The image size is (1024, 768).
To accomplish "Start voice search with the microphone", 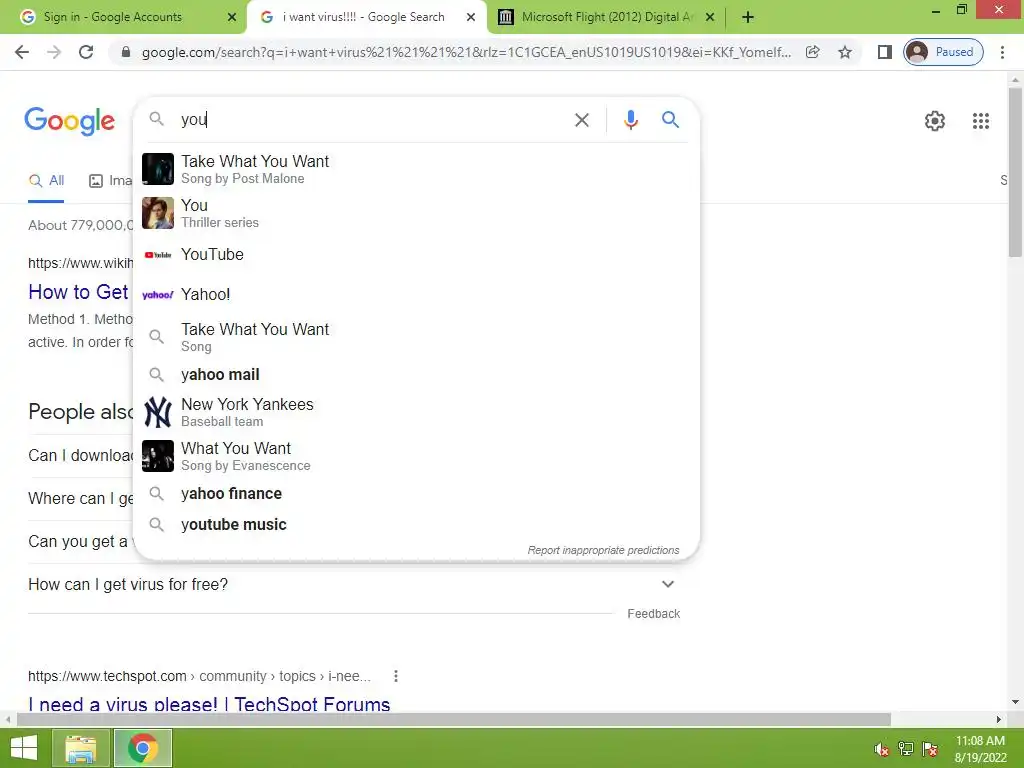I will point(630,120).
